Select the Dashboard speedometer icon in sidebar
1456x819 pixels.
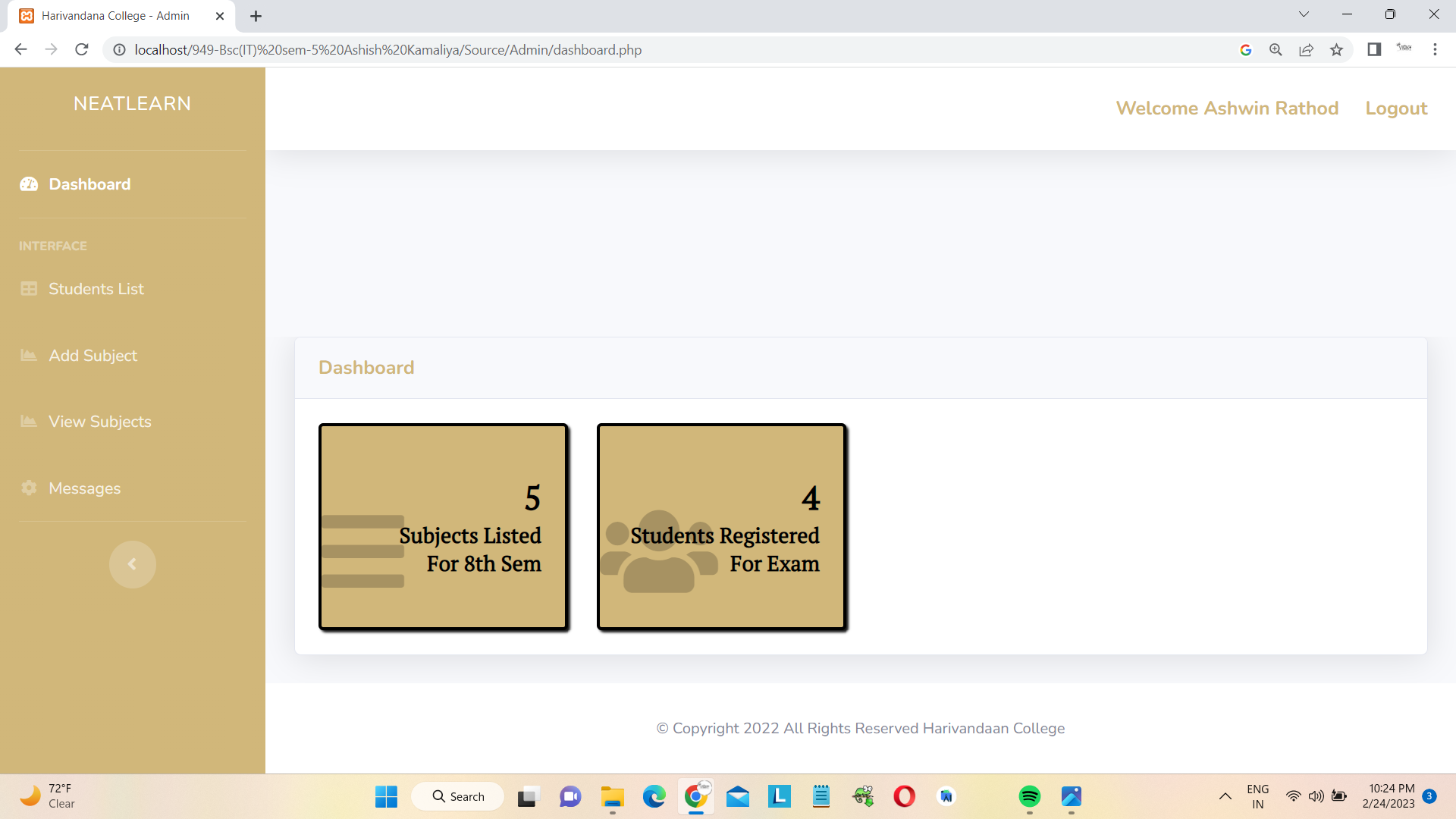click(28, 184)
